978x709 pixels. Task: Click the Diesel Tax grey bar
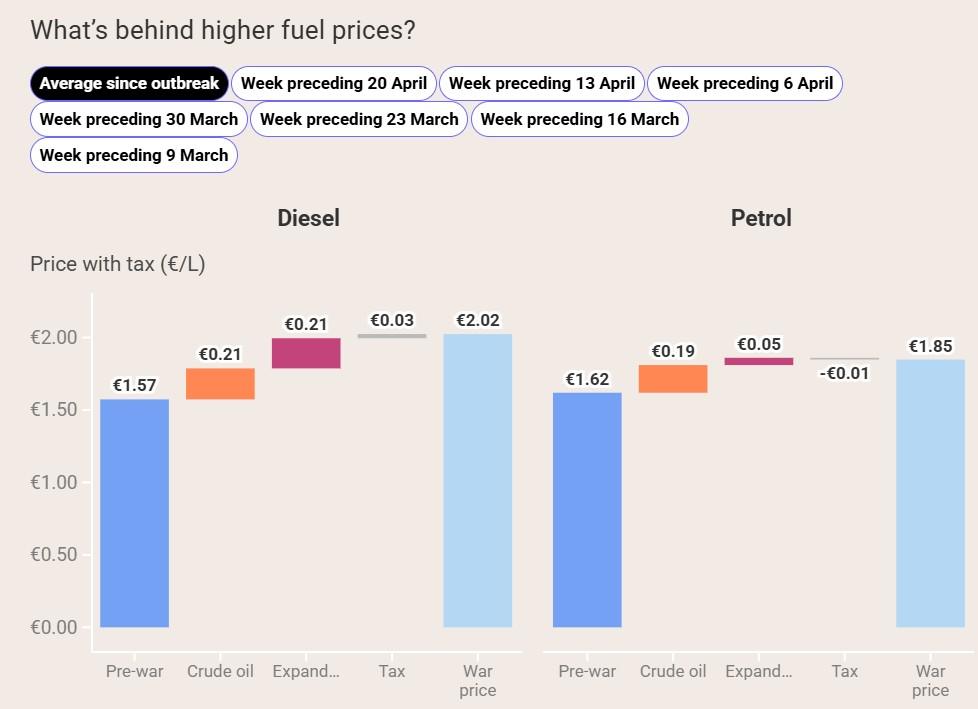(x=392, y=336)
